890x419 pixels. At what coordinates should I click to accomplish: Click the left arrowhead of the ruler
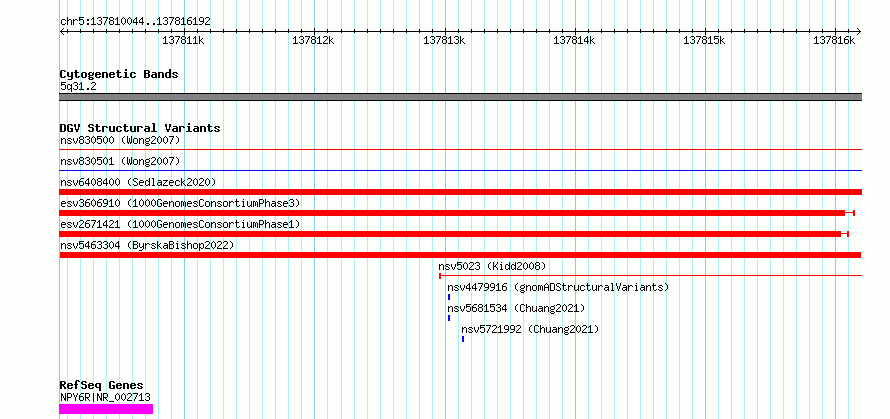click(62, 31)
